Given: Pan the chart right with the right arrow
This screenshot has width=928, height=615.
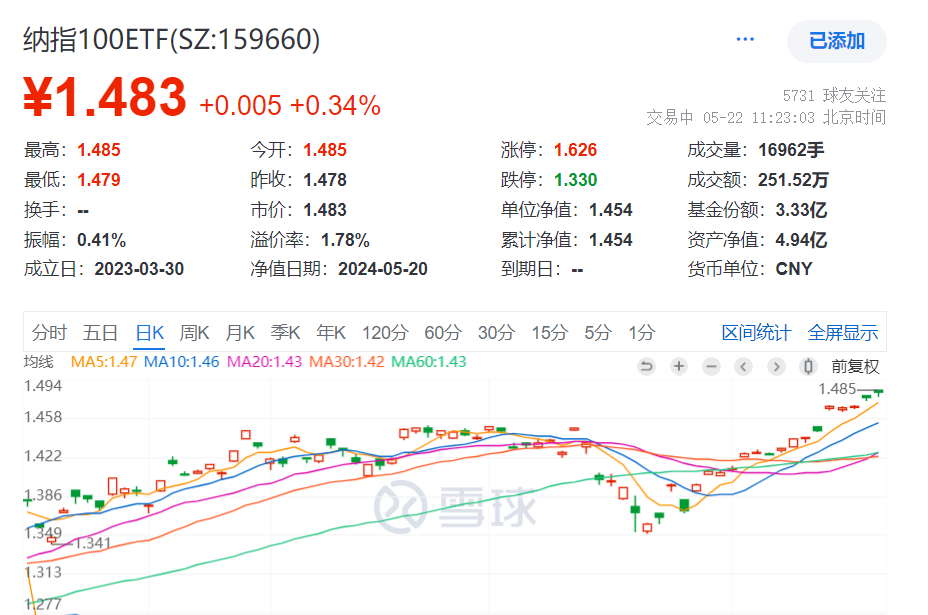Looking at the screenshot, I should (x=775, y=366).
